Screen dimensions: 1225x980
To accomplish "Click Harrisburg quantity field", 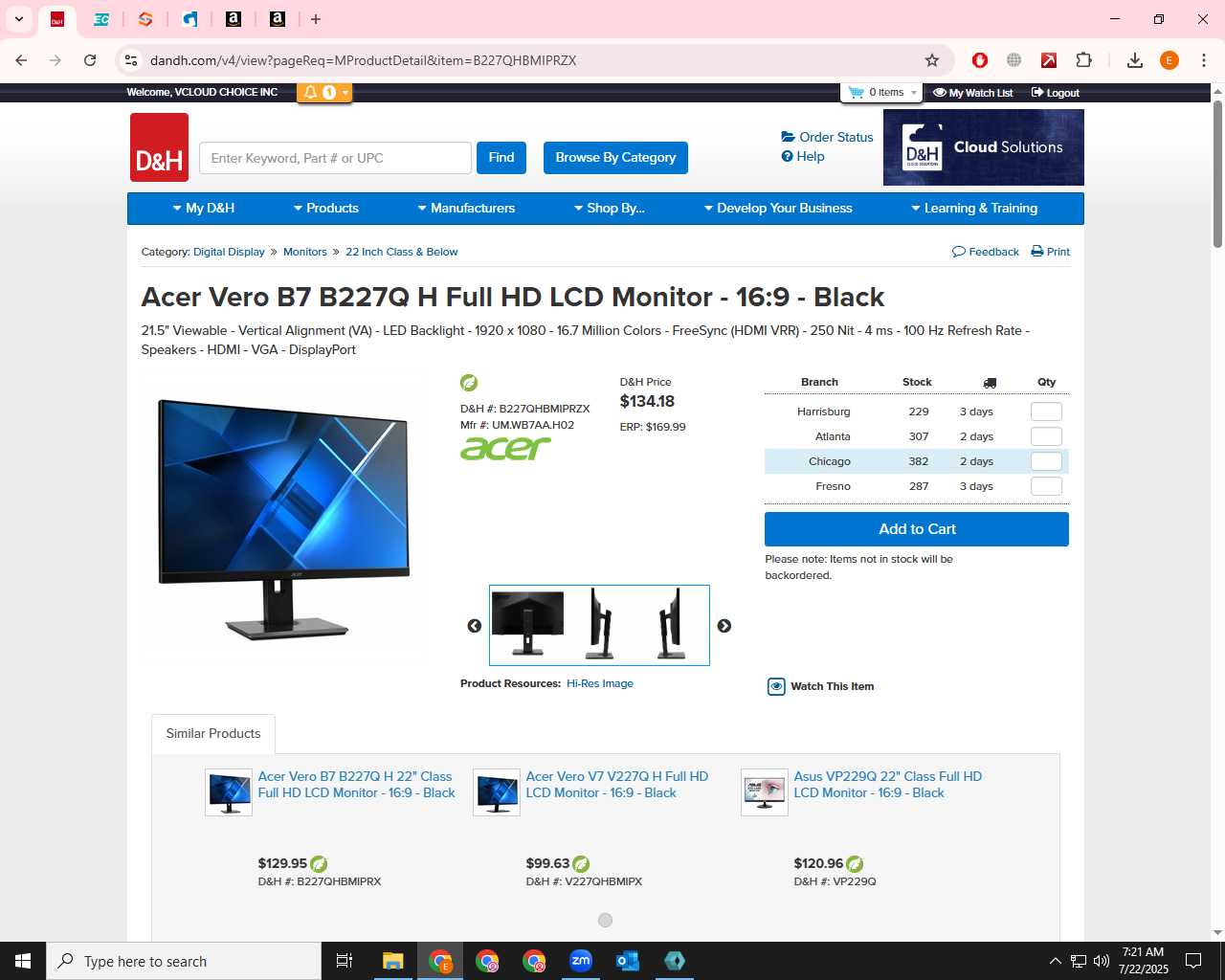I will pos(1046,412).
